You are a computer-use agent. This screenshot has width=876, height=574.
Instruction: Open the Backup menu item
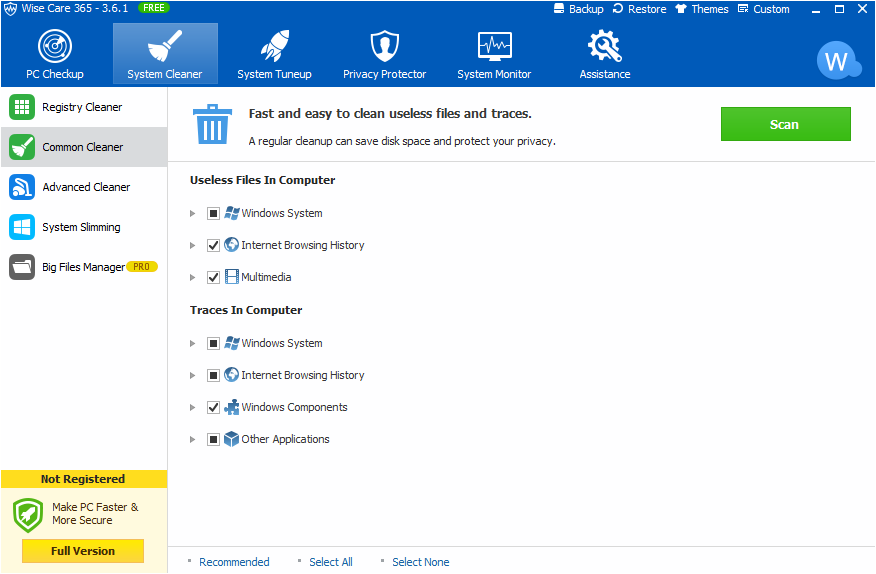(579, 9)
